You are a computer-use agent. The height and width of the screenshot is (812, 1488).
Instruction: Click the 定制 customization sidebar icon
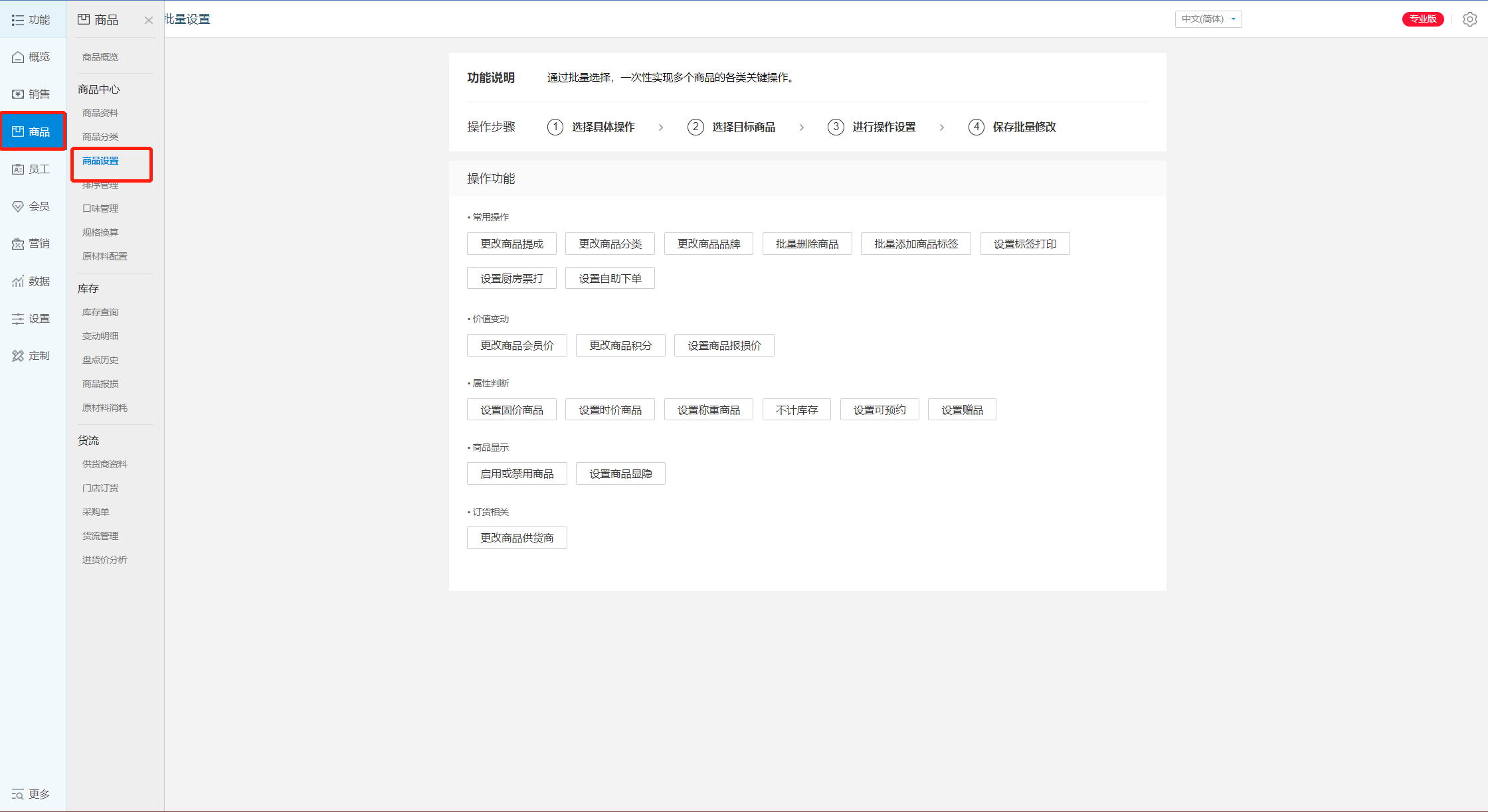pyautogui.click(x=18, y=356)
